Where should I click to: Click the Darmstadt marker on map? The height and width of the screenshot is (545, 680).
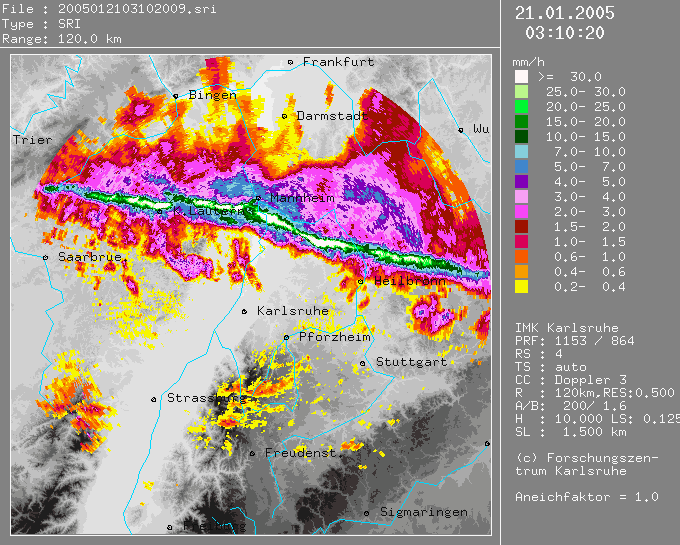[x=285, y=116]
